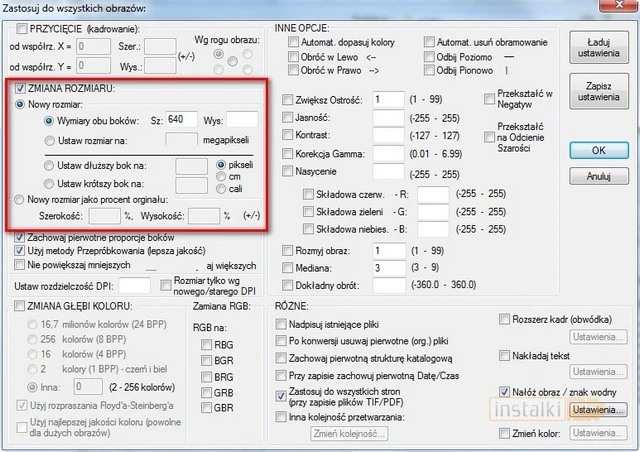Screen dimensions: 640x452
Task: Tick the Odbij Poziomo checkbox
Action: coord(430,57)
